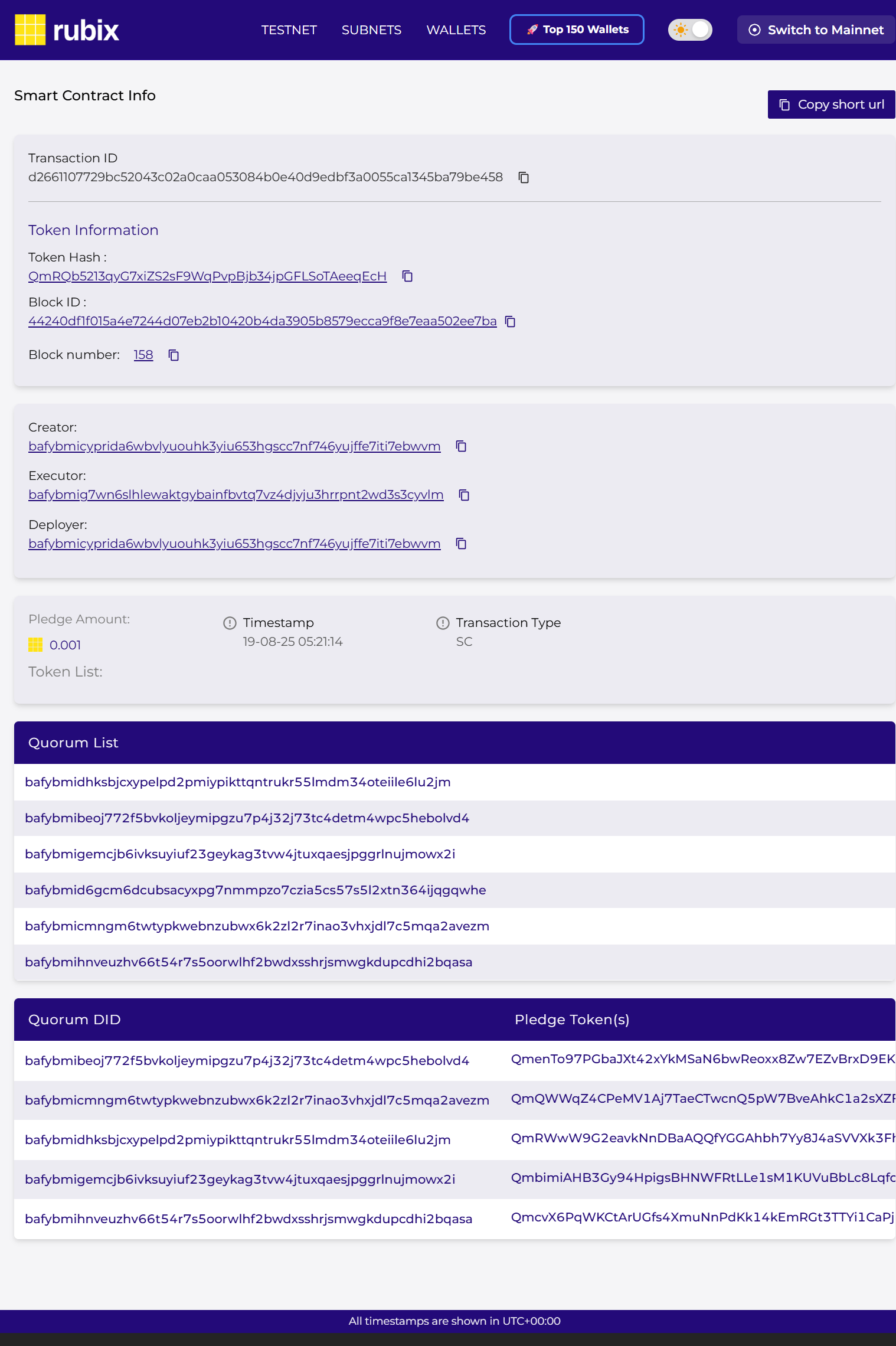896x1346 pixels.
Task: Click pledge token QmRWwW9G2eavkNnDBa...
Action: point(703,1138)
